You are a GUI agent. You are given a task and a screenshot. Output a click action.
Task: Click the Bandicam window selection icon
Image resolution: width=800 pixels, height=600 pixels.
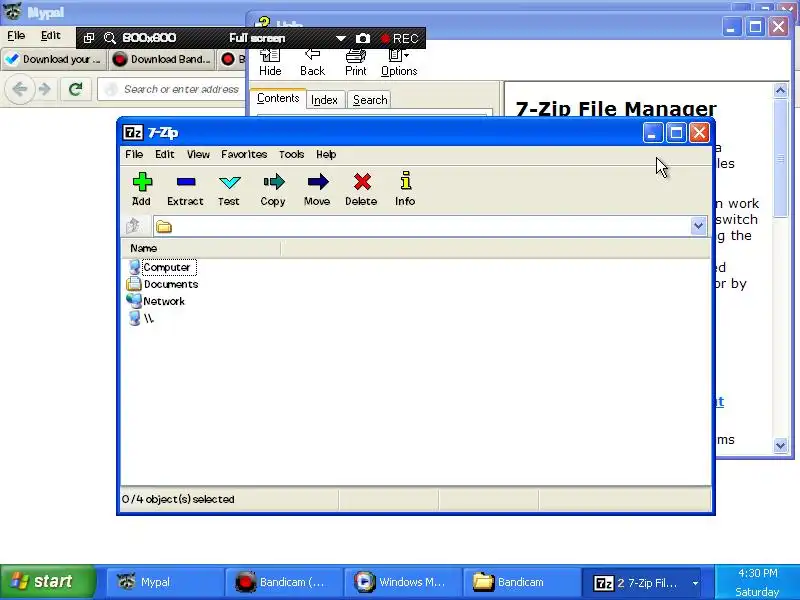[89, 38]
